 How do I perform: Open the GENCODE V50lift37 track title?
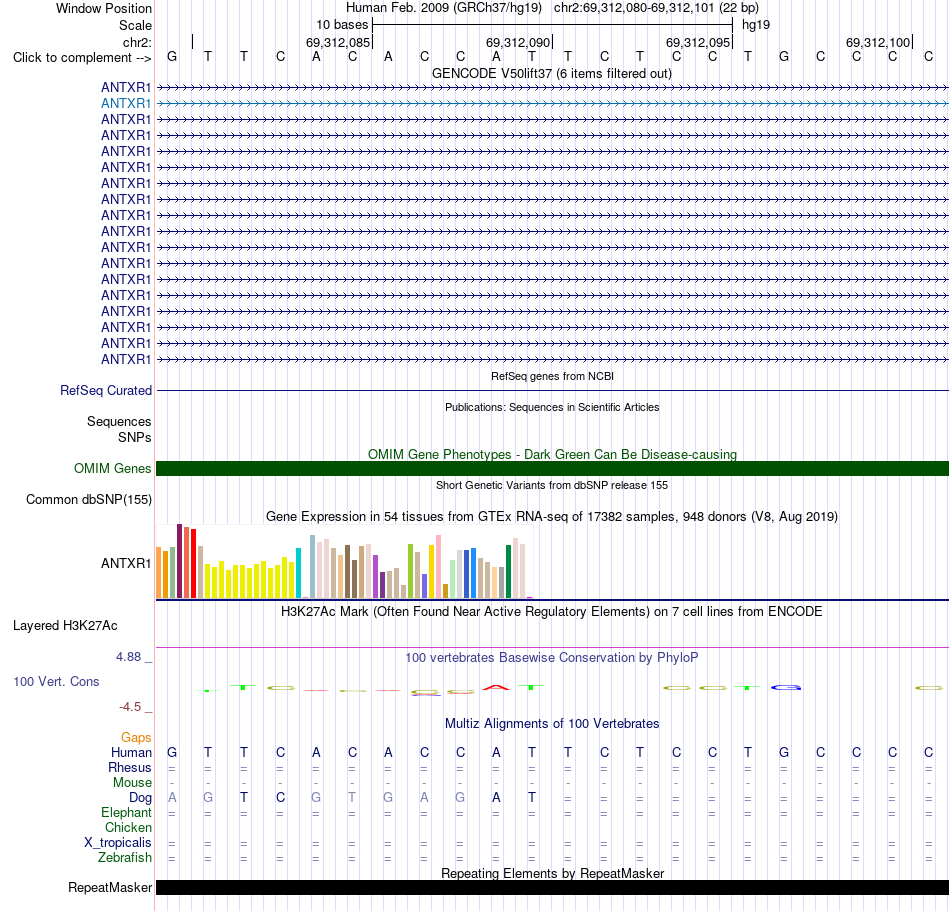(551, 73)
